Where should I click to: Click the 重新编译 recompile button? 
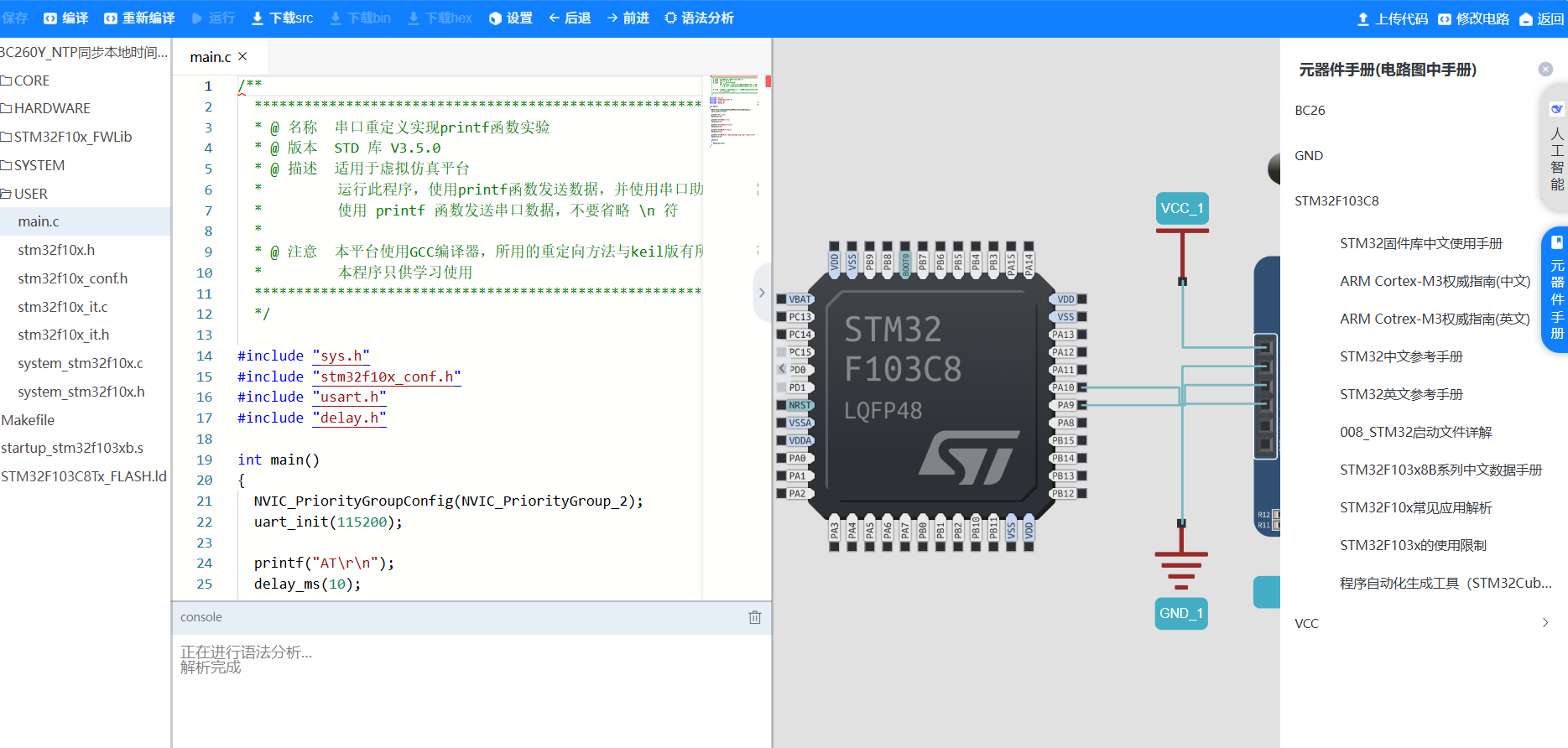pos(139,18)
